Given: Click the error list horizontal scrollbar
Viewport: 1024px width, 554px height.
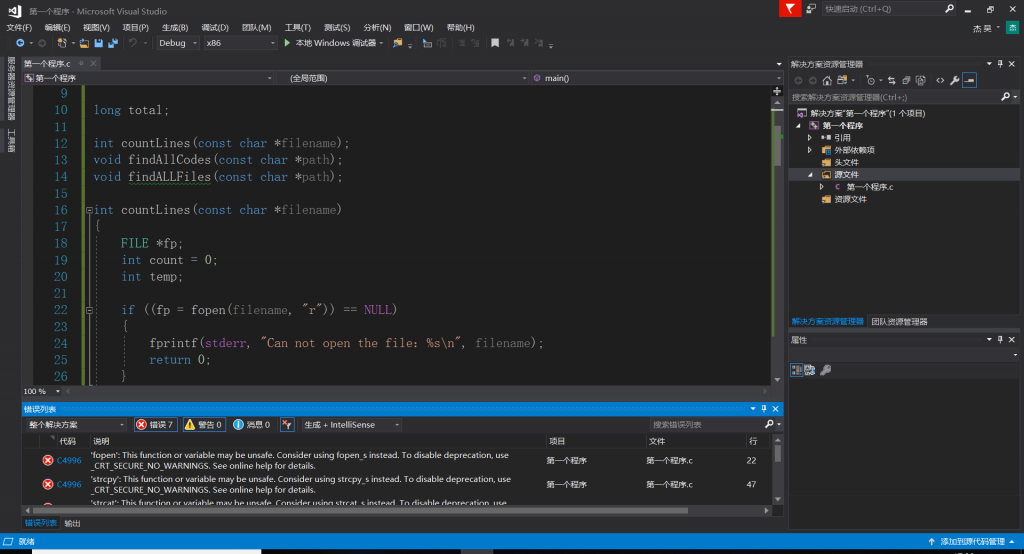Looking at the screenshot, I should [x=359, y=510].
